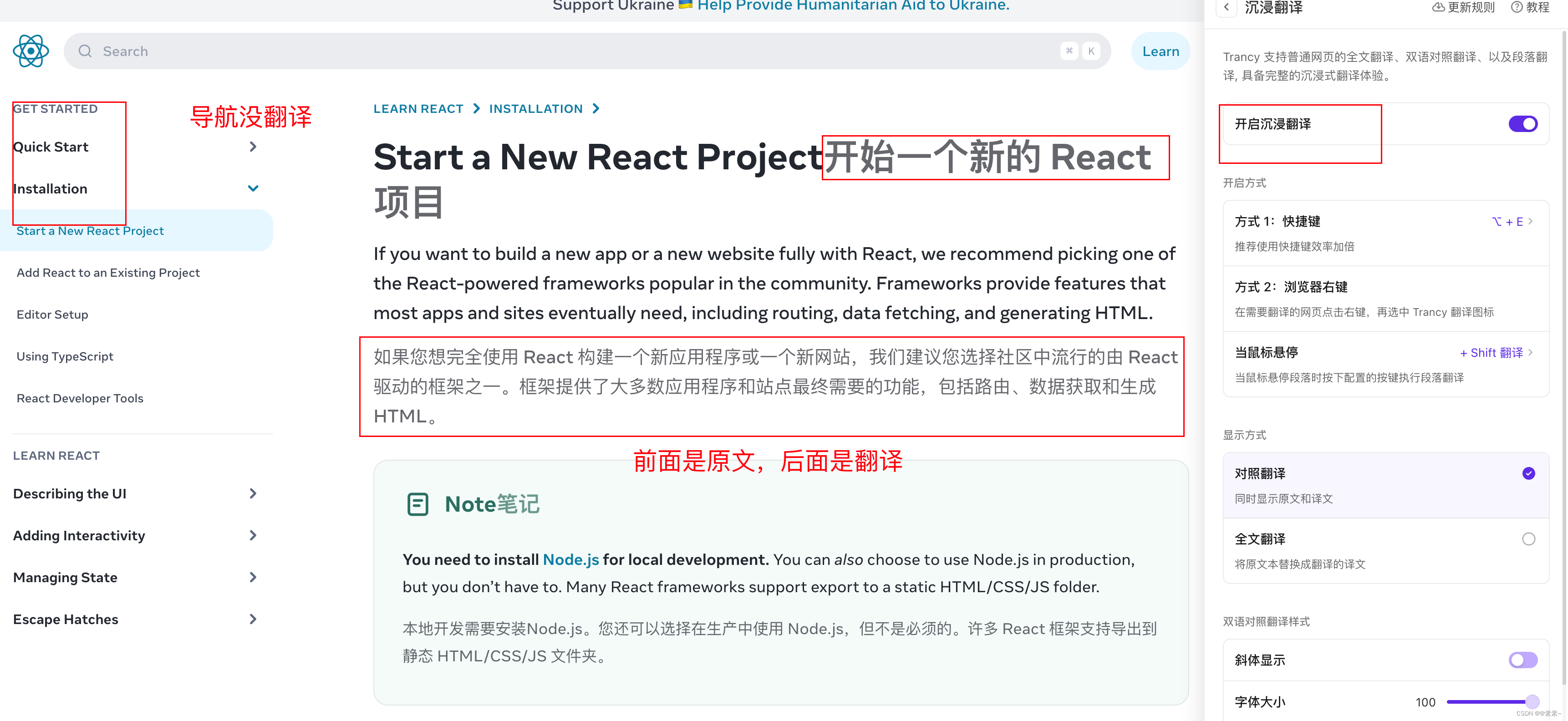Collapse the Installation section
Screen dimensions: 1568x721
253,188
